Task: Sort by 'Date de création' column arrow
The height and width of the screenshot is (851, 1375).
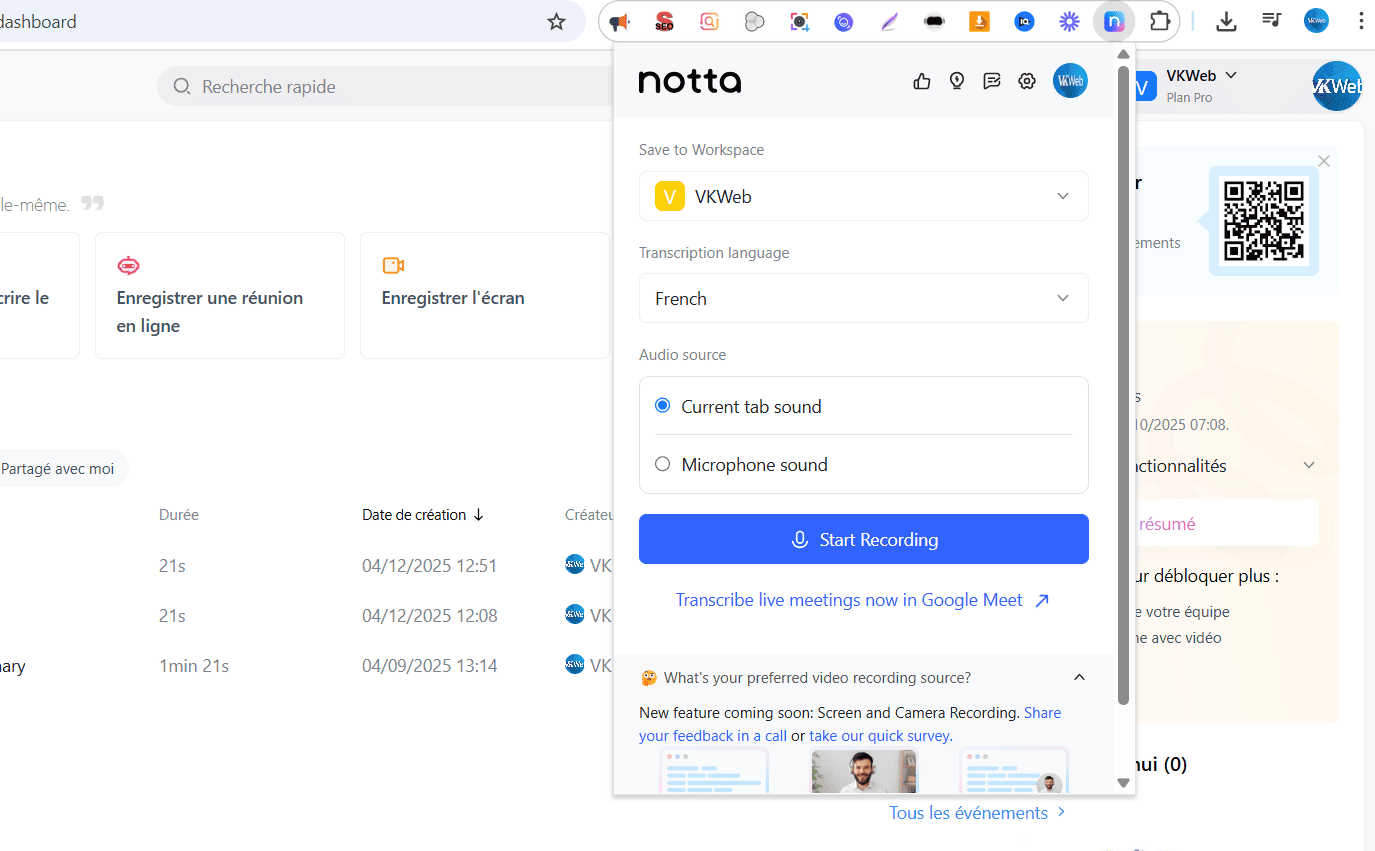Action: (480, 514)
